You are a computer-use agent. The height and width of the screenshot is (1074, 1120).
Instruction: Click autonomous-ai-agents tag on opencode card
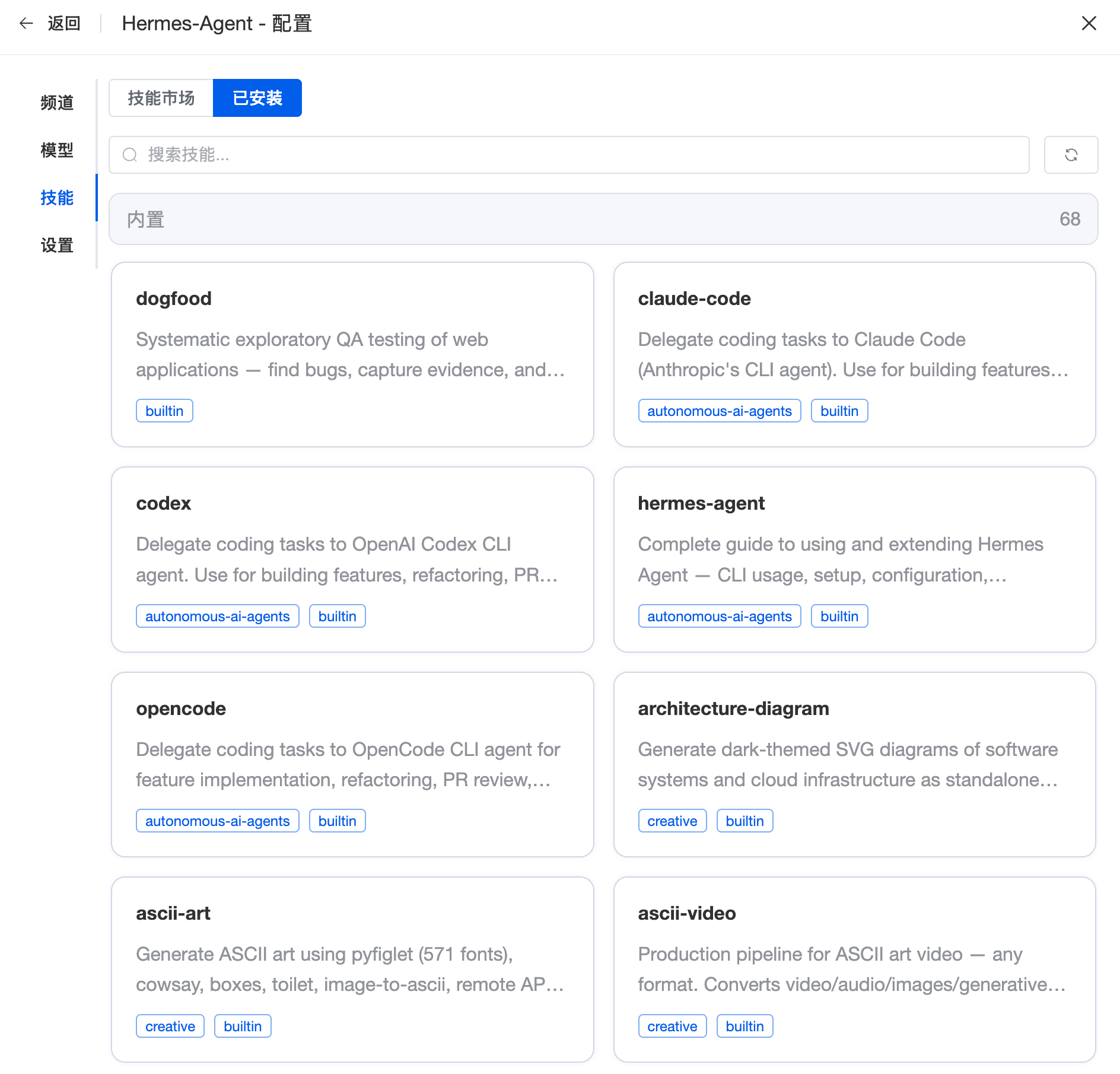coord(217,821)
